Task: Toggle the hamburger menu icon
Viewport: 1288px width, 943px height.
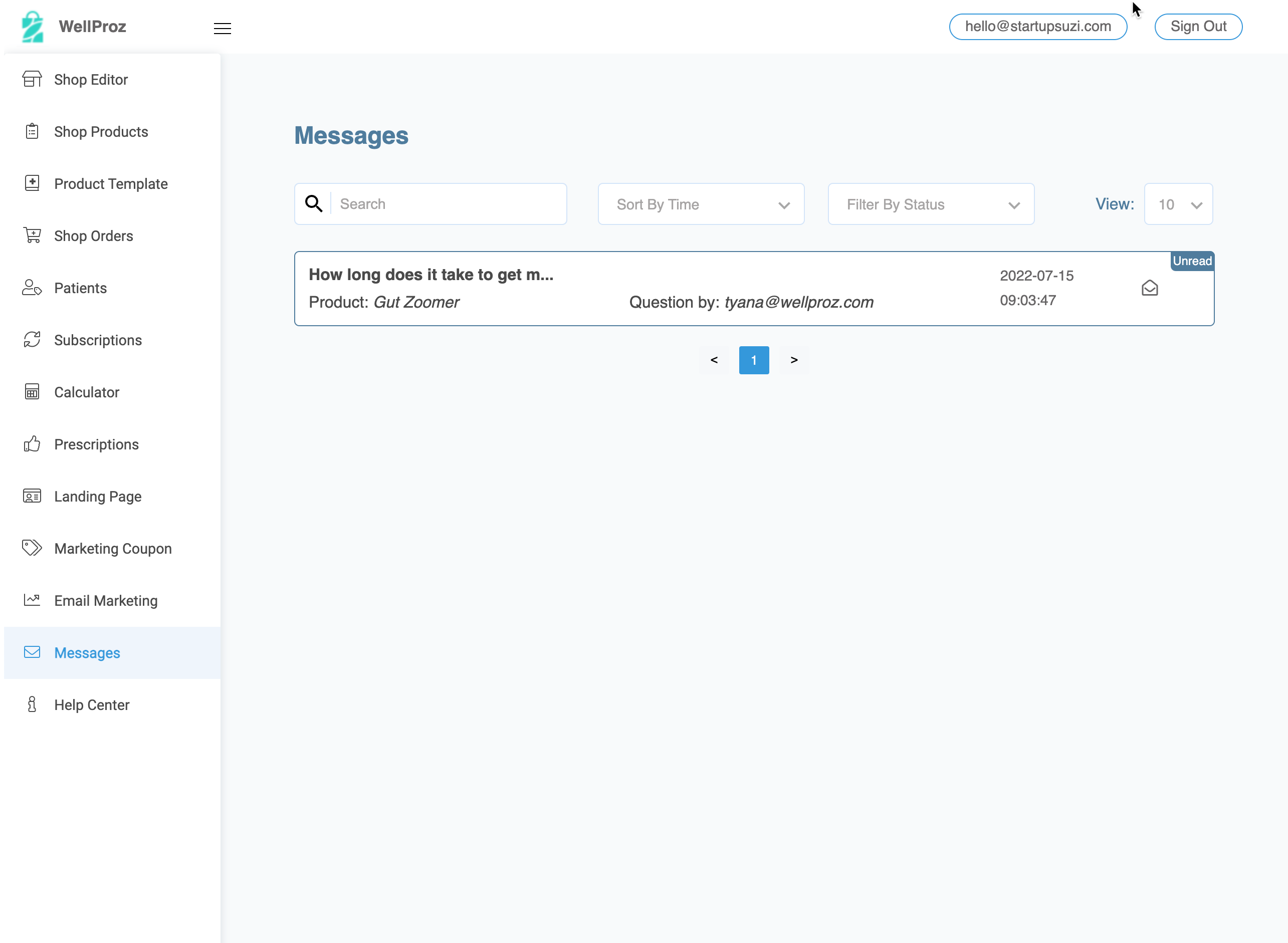Action: [222, 28]
